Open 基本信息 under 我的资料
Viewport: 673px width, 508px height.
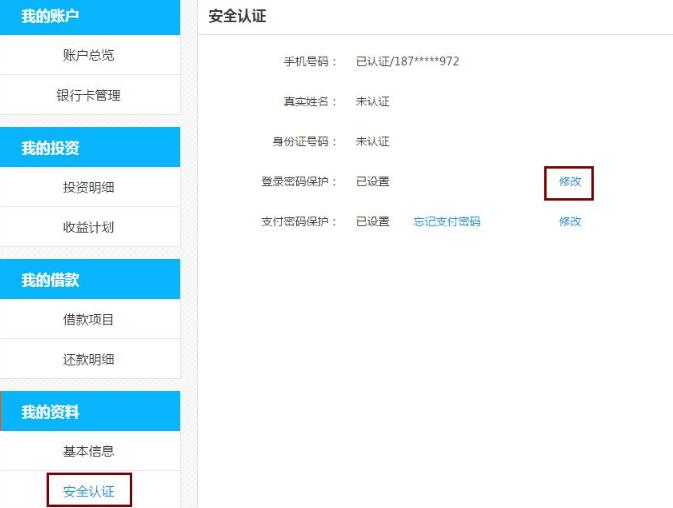click(x=88, y=451)
